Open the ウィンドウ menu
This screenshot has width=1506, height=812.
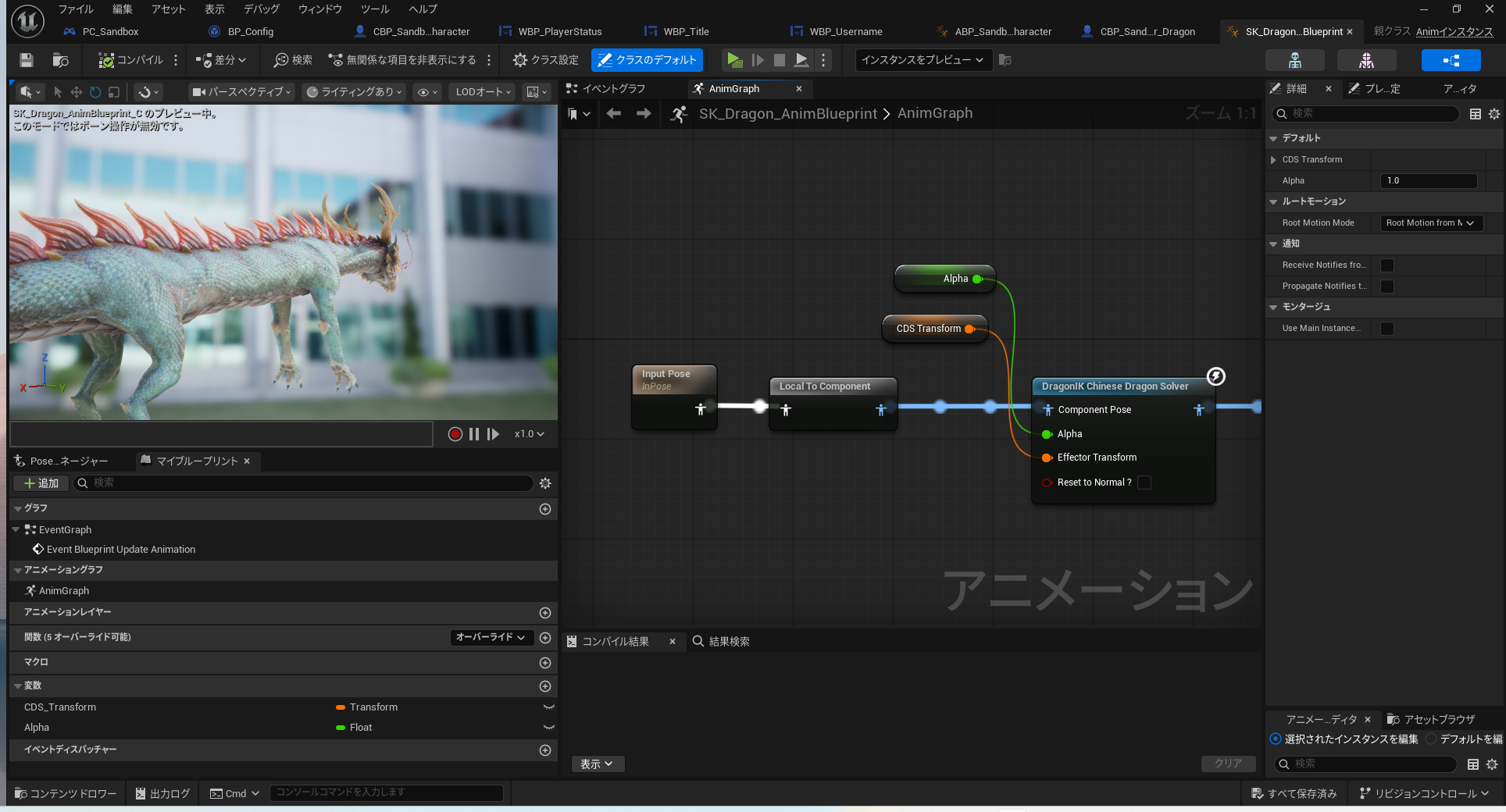click(320, 9)
